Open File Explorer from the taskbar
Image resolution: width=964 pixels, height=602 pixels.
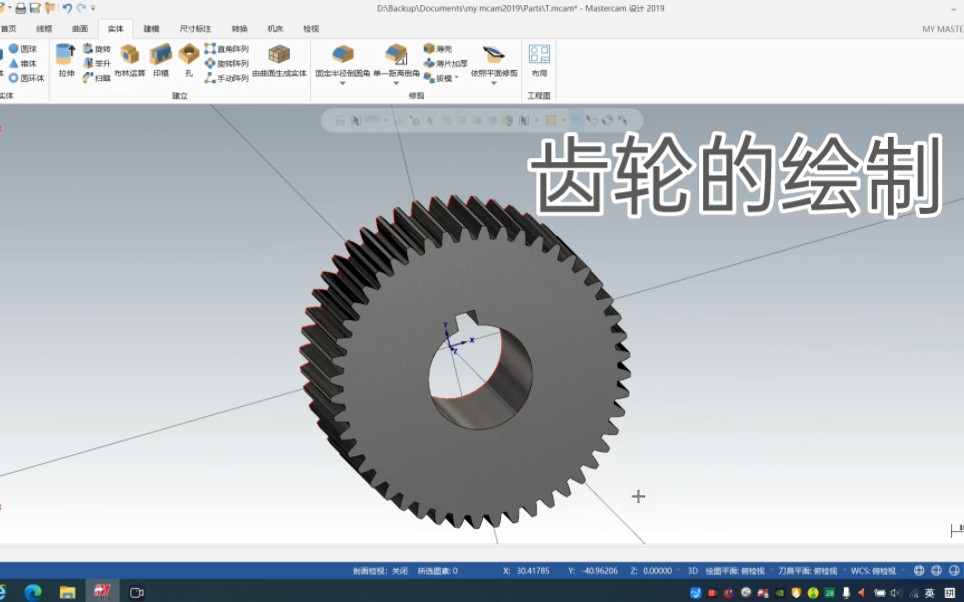pyautogui.click(x=67, y=592)
